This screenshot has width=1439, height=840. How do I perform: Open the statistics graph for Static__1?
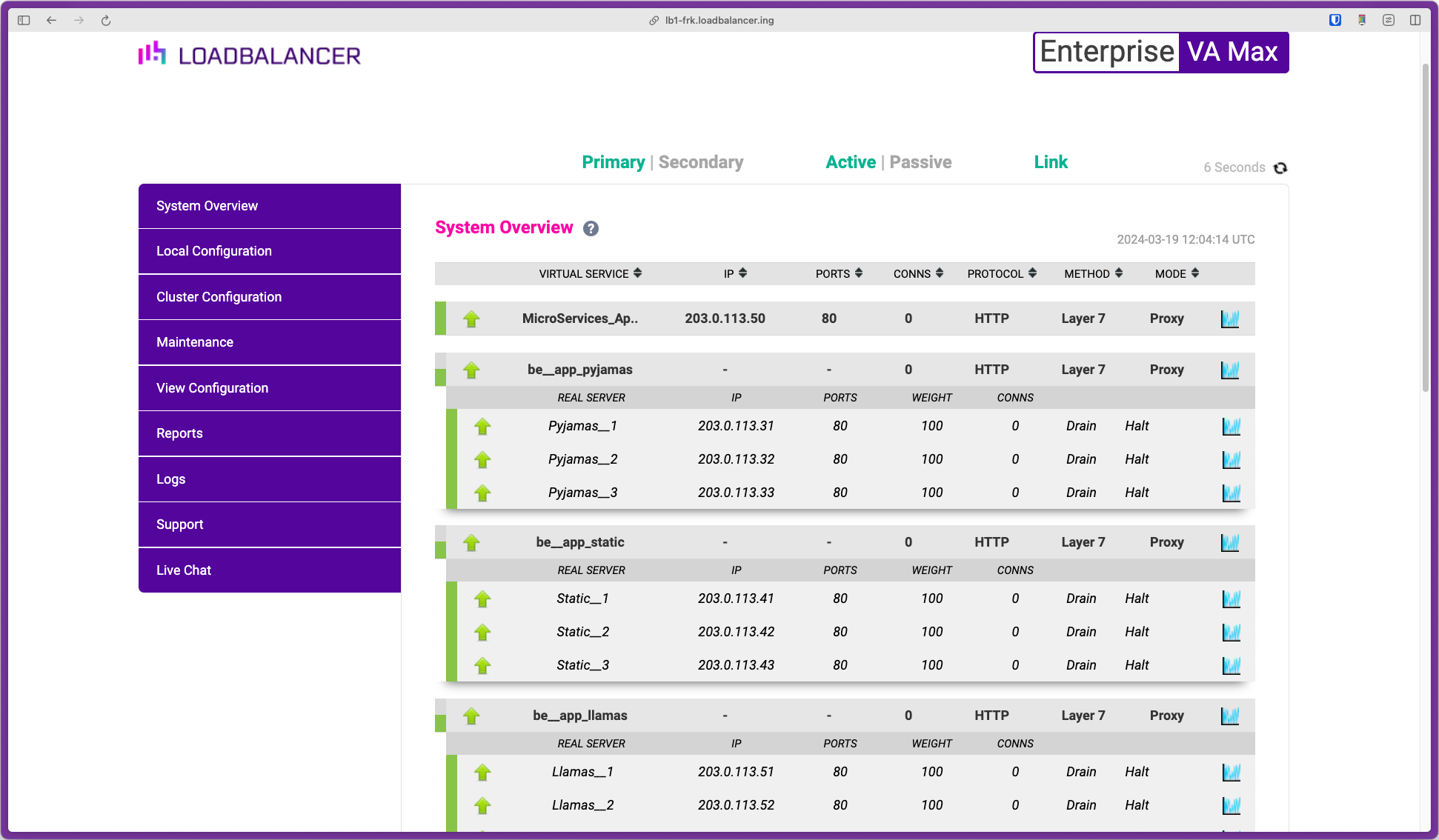1231,599
